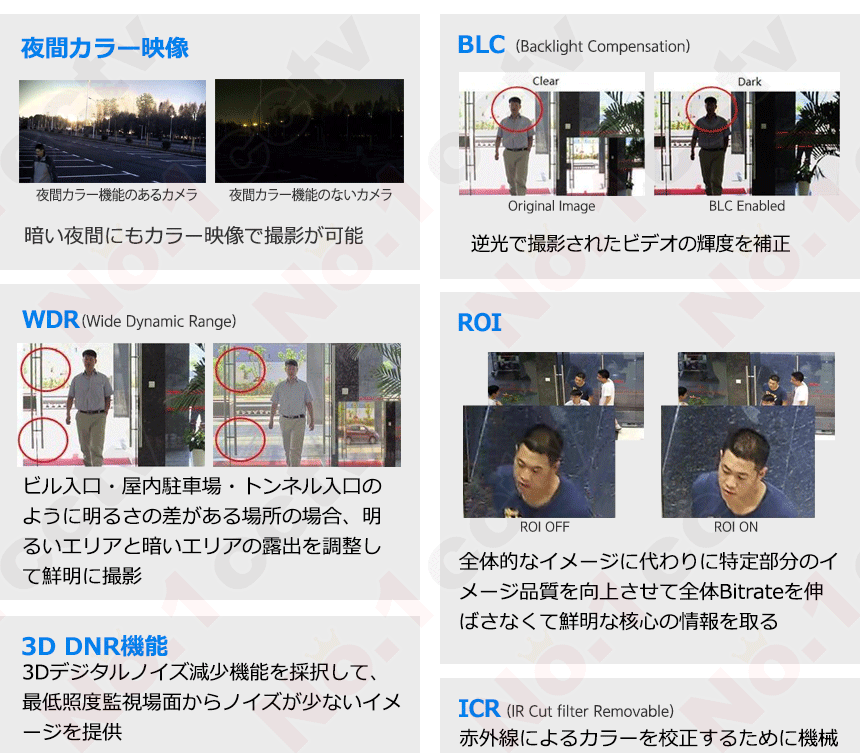Screen dimensions: 860x753
Task: Select the ROI OFF face close-up image
Action: pos(538,461)
